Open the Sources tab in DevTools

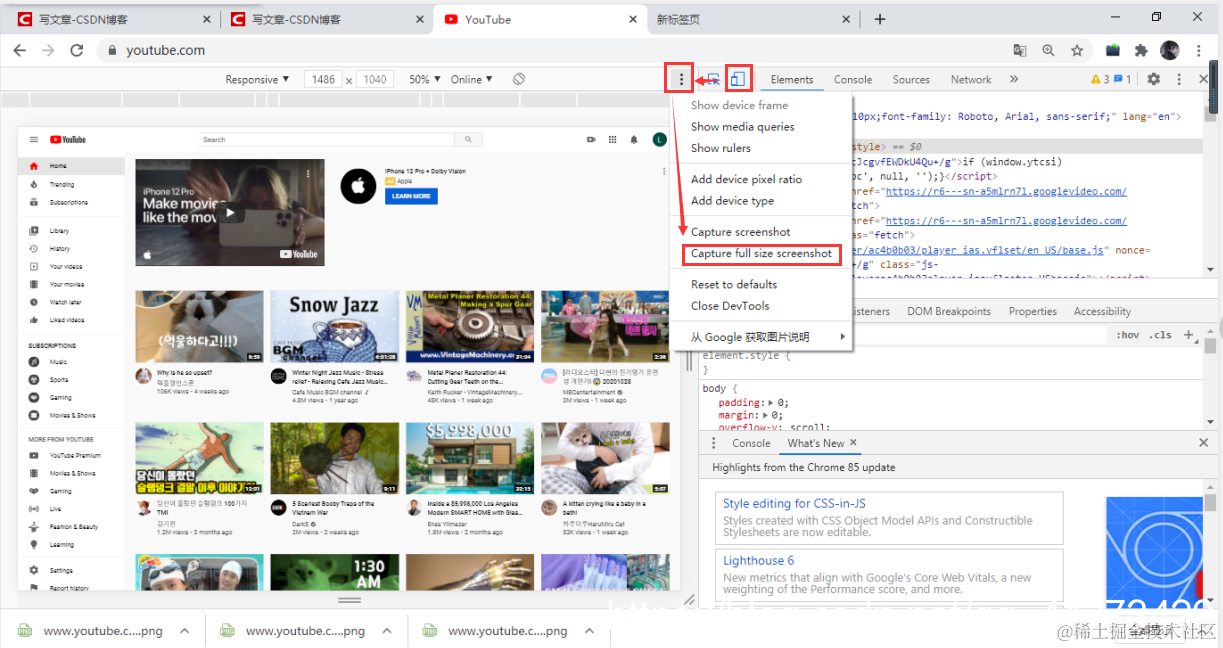click(x=911, y=79)
